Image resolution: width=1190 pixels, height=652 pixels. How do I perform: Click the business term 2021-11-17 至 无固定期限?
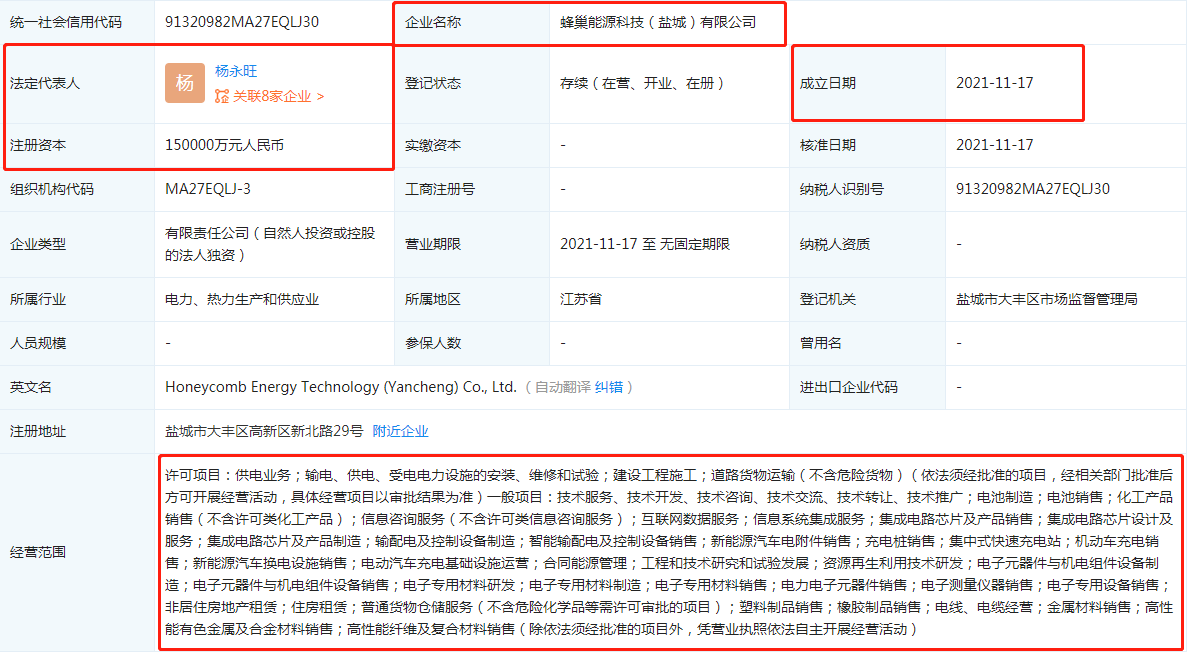pyautogui.click(x=645, y=244)
